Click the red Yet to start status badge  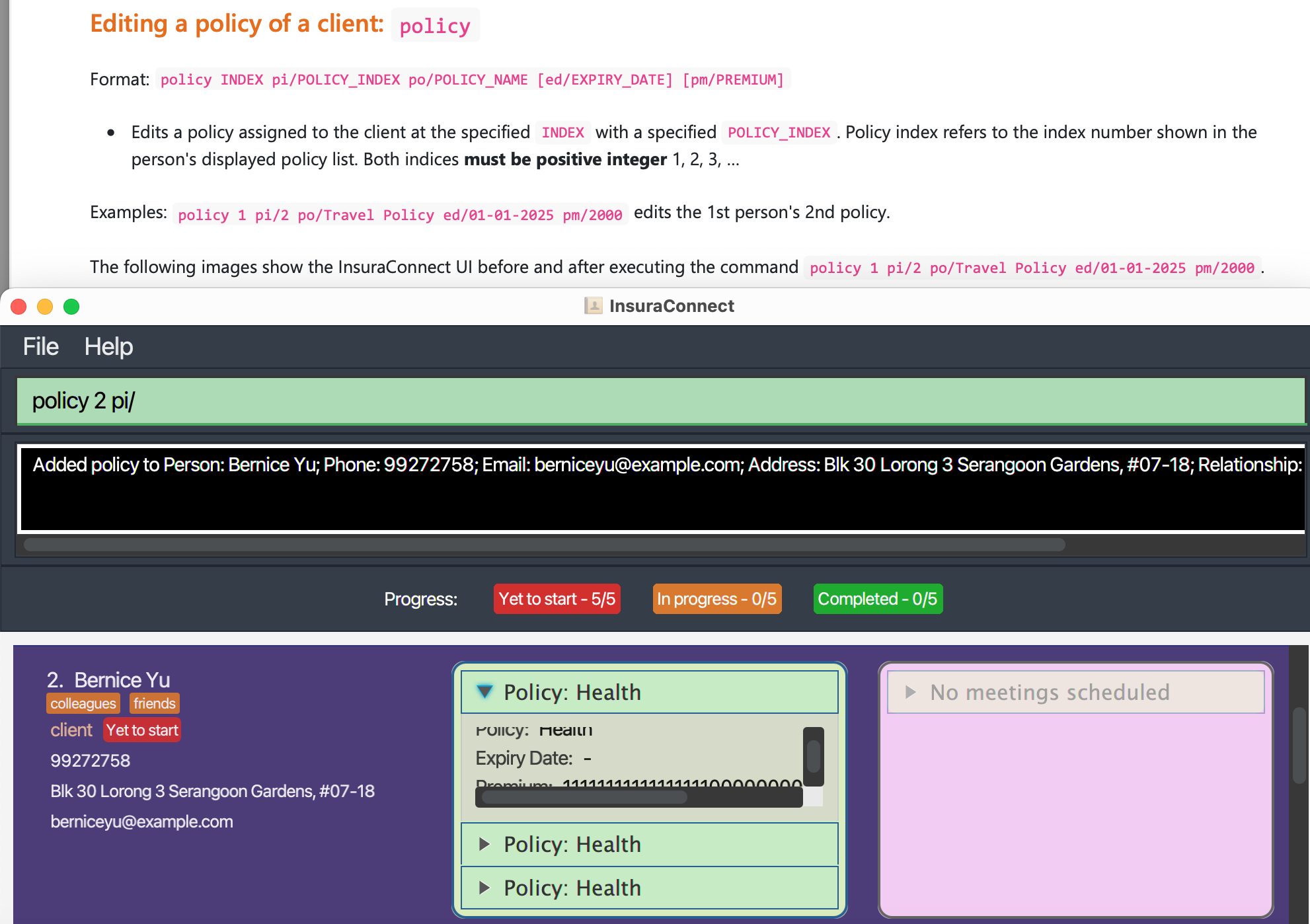pyautogui.click(x=142, y=730)
